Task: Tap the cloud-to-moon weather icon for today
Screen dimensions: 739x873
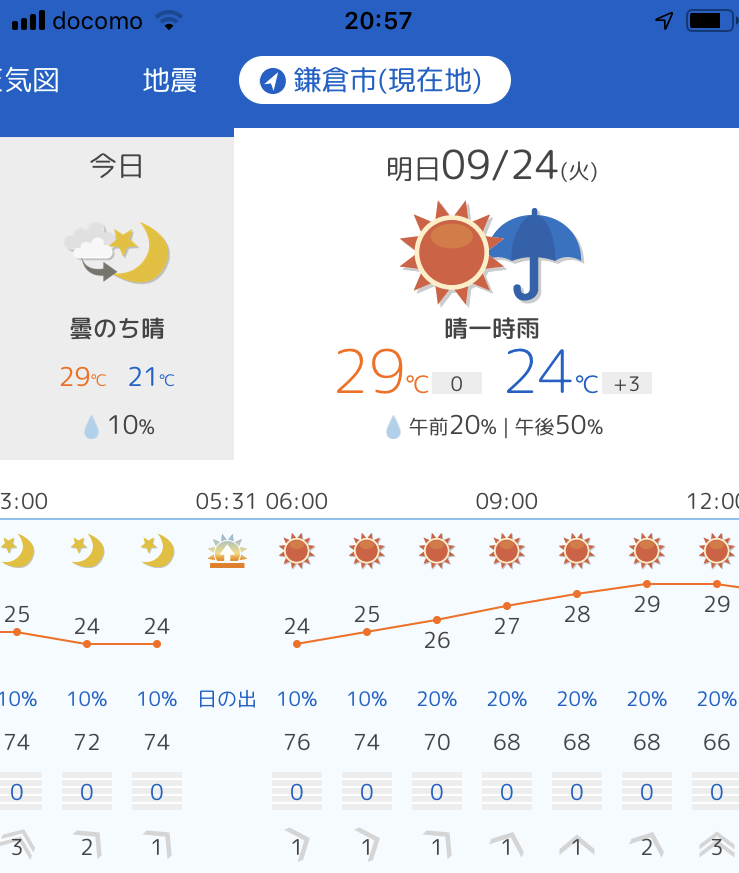Action: point(117,253)
